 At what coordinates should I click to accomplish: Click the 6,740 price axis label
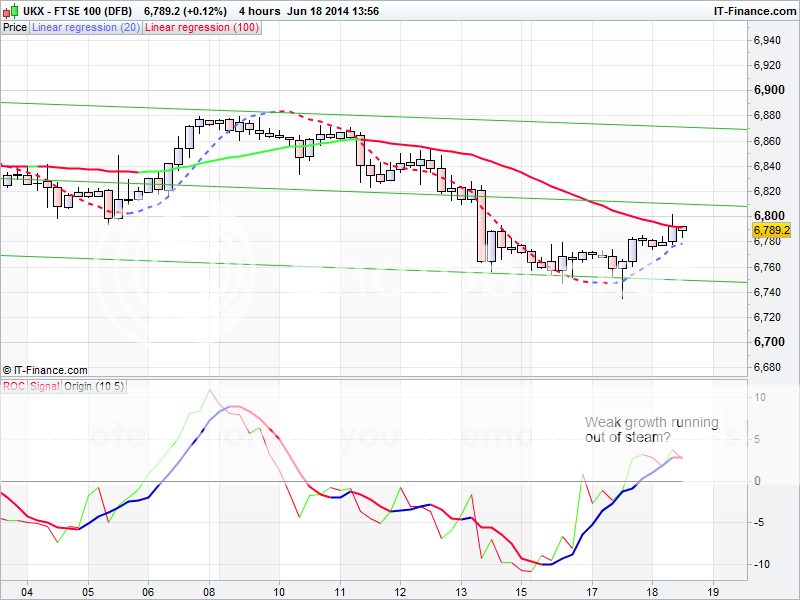coord(767,292)
